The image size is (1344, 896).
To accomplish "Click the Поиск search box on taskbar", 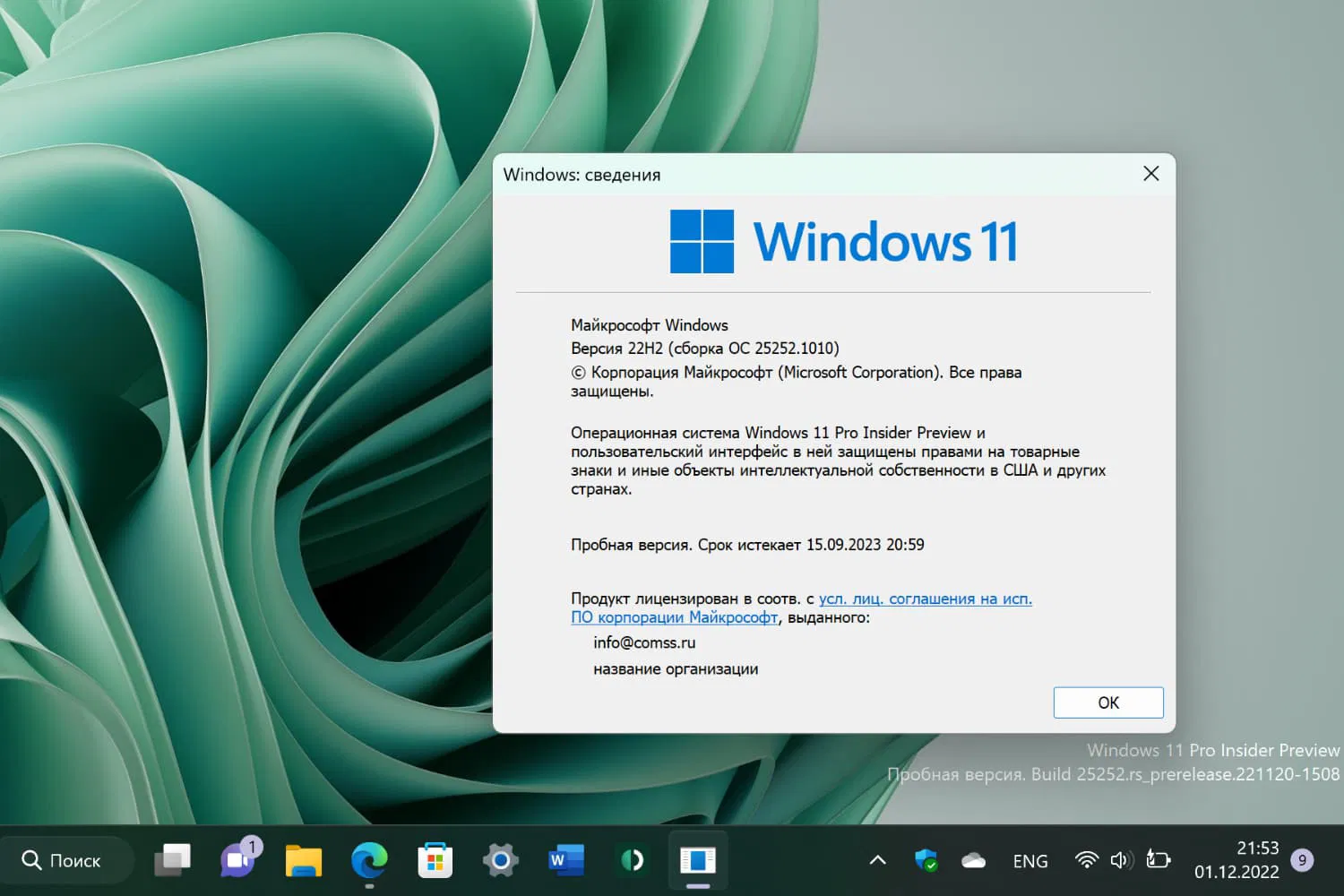I will pos(67,860).
